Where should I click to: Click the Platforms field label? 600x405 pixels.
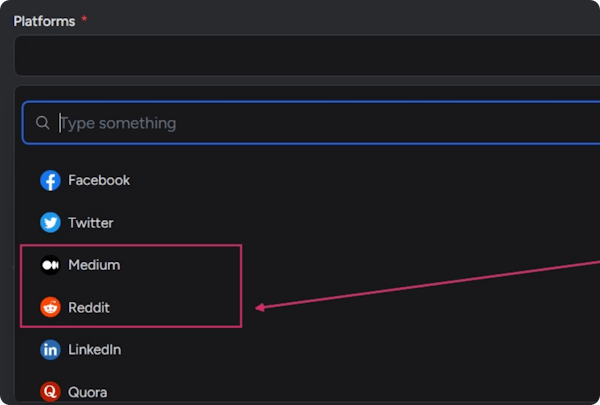pyautogui.click(x=44, y=21)
